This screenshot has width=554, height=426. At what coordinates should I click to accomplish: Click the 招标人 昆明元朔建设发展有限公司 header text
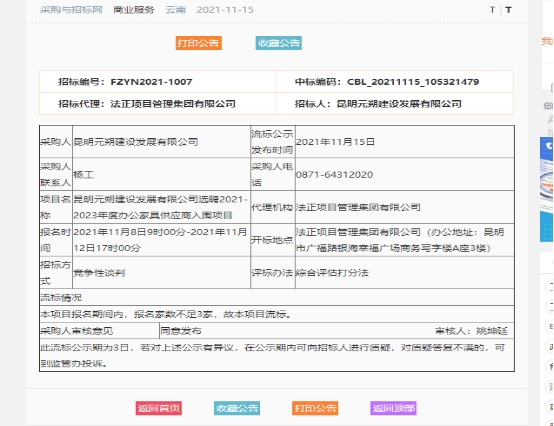pos(378,104)
